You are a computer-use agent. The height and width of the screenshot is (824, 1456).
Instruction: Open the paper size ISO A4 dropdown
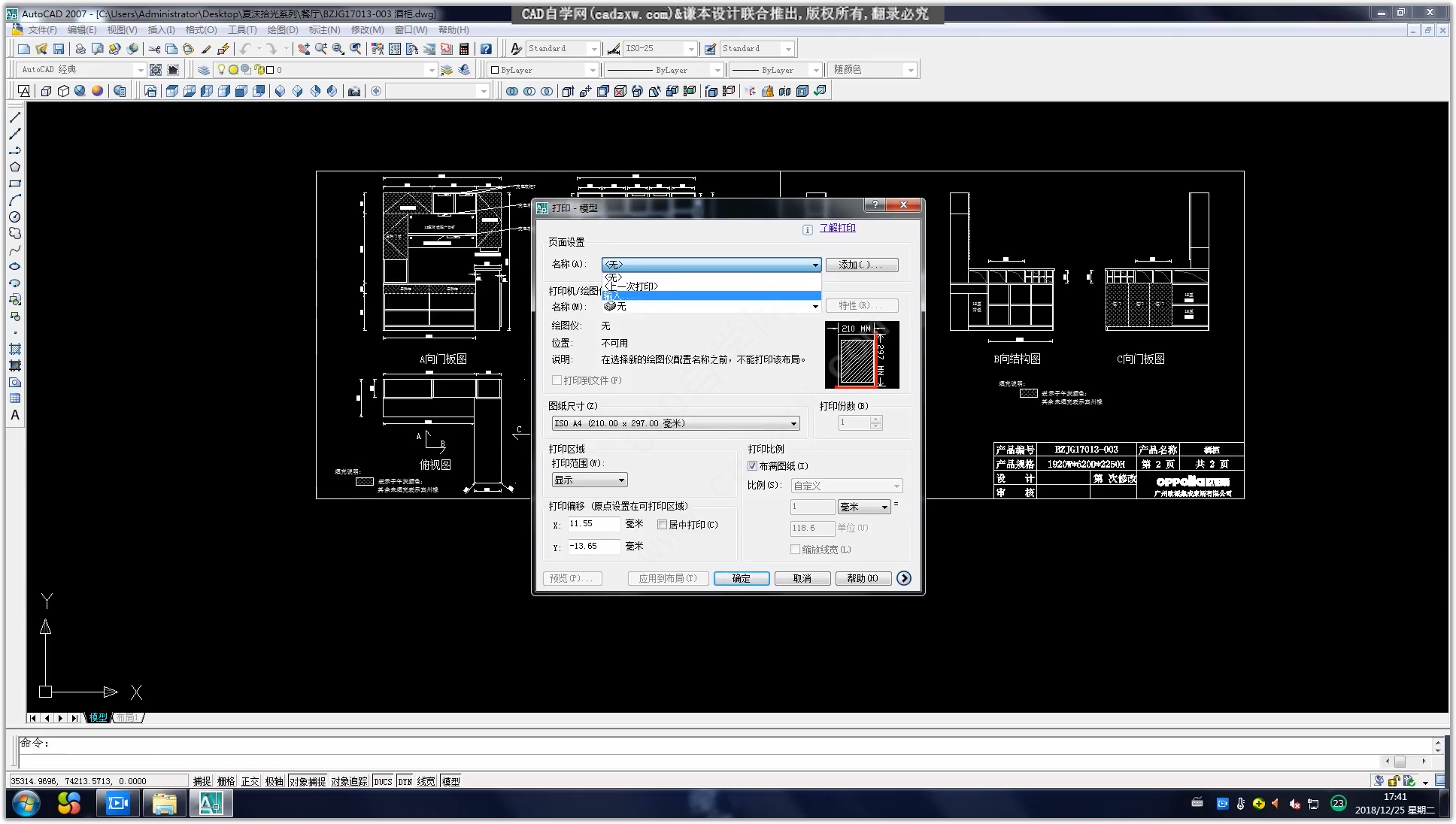click(675, 423)
